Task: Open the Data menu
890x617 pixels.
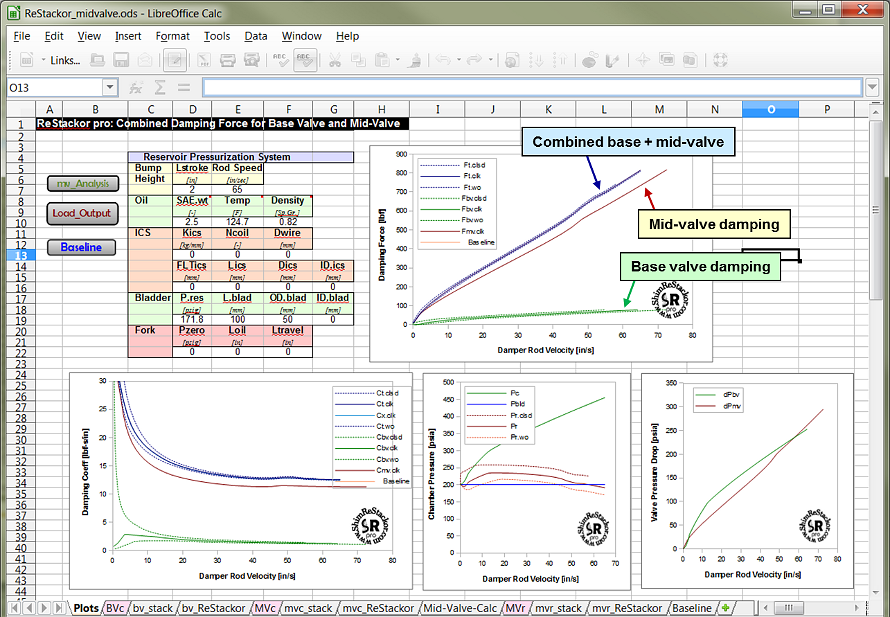Action: click(256, 36)
